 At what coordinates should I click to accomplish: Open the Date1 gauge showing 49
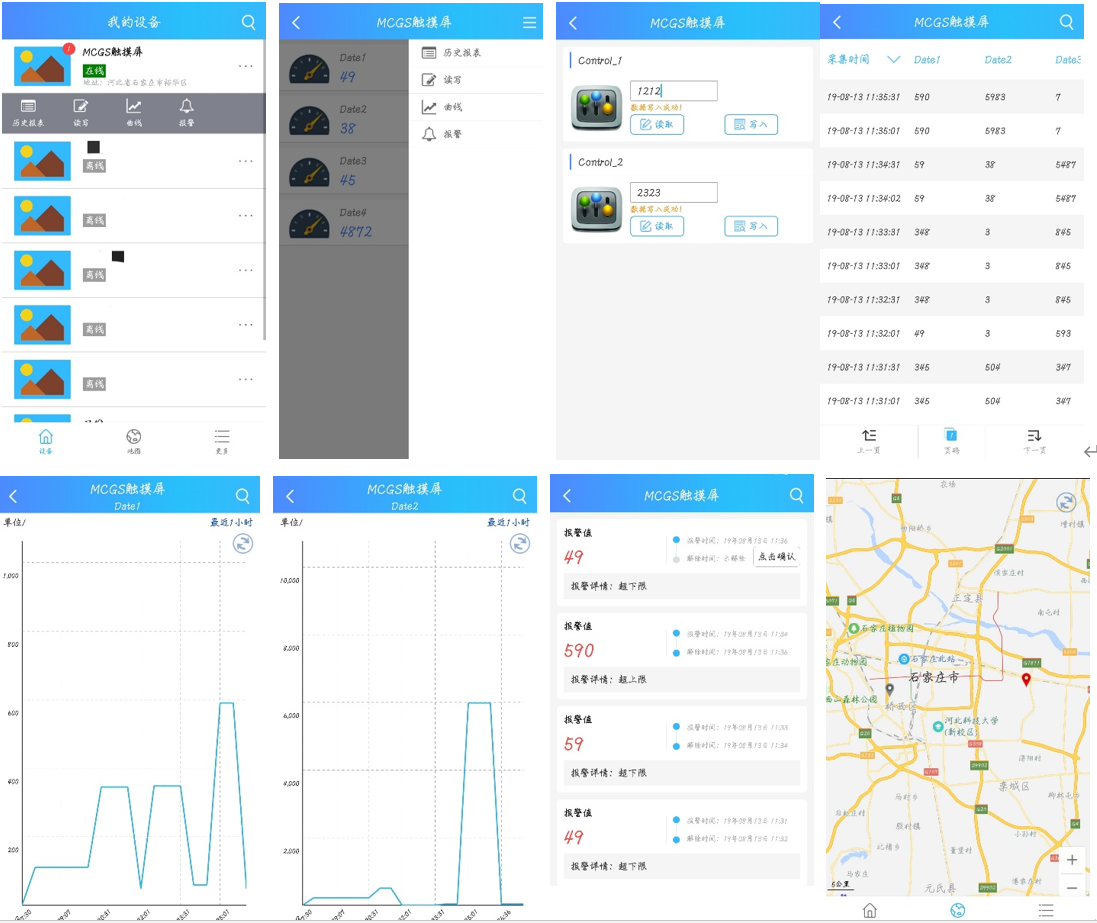pyautogui.click(x=344, y=67)
